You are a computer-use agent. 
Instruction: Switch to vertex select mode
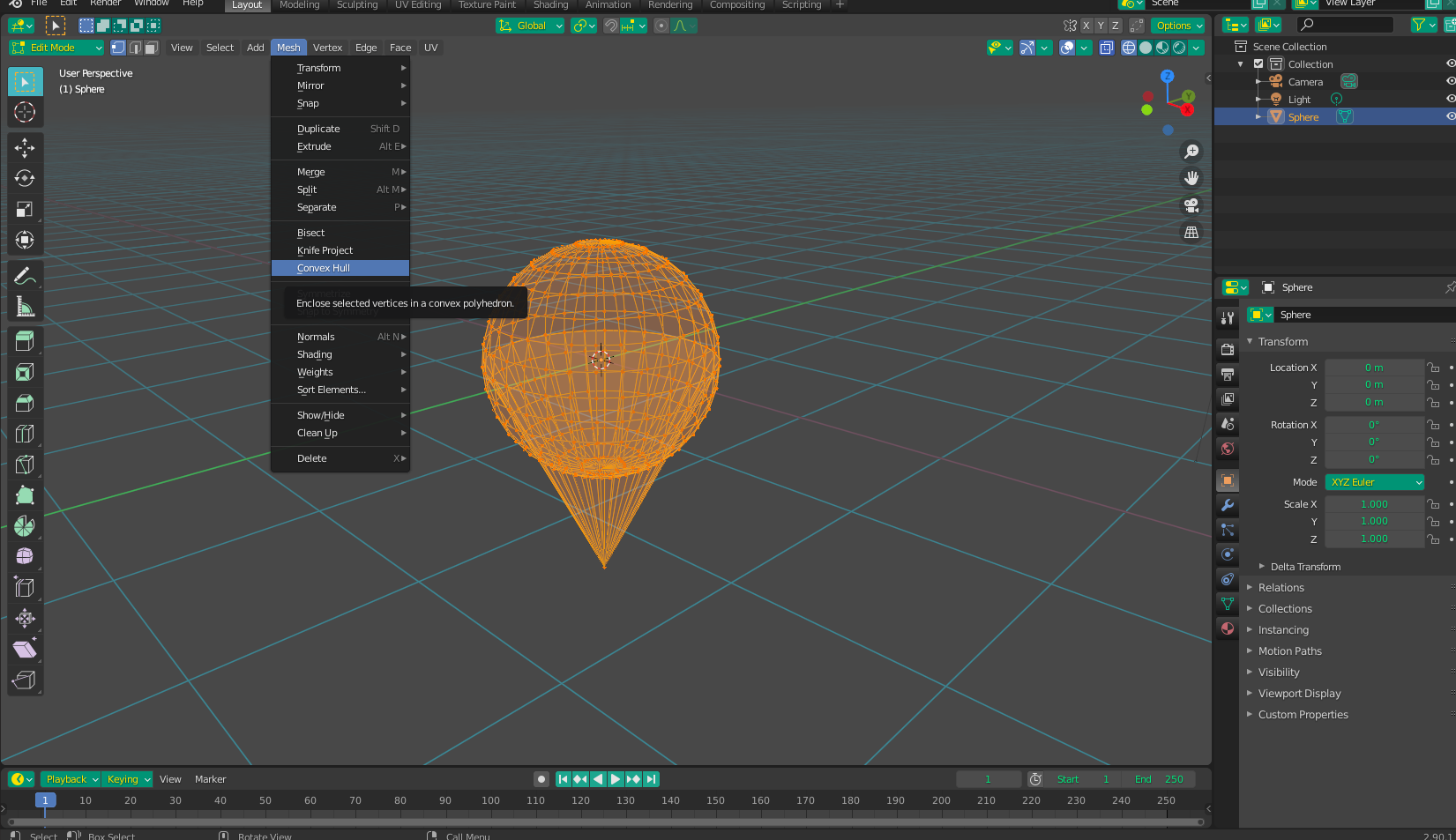pos(118,48)
